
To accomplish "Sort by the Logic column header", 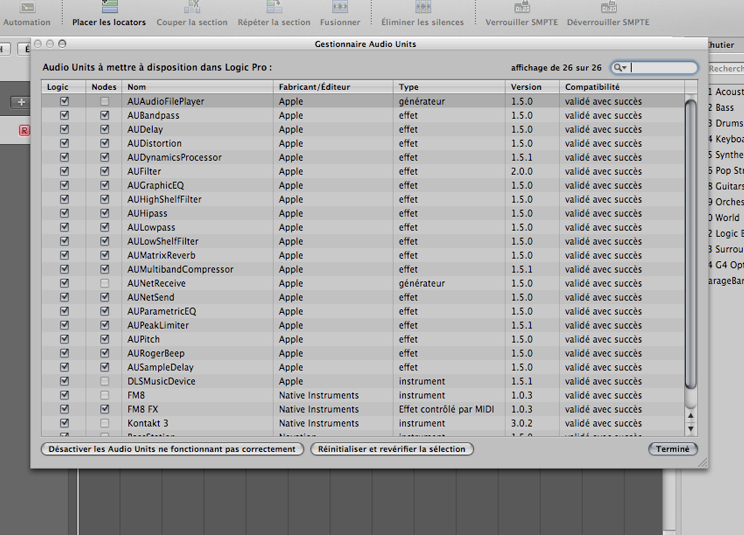I will (64, 87).
